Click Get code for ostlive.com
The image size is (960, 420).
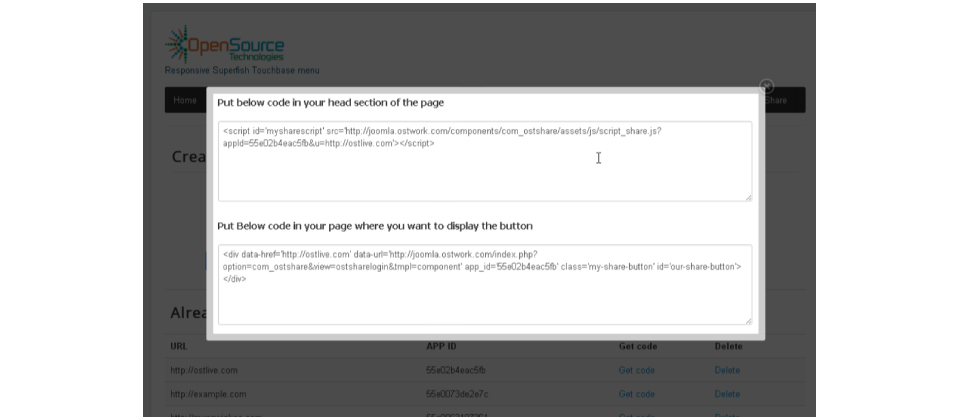pyautogui.click(x=637, y=371)
